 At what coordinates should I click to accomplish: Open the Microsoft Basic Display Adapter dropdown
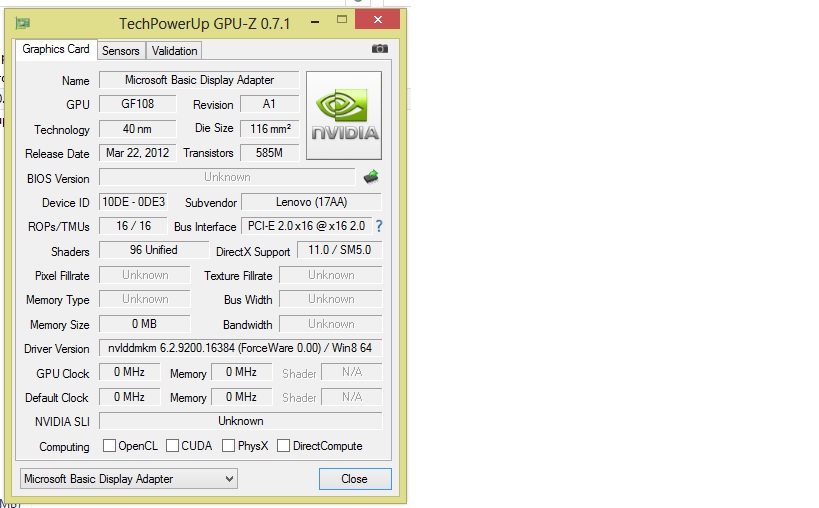tap(128, 479)
